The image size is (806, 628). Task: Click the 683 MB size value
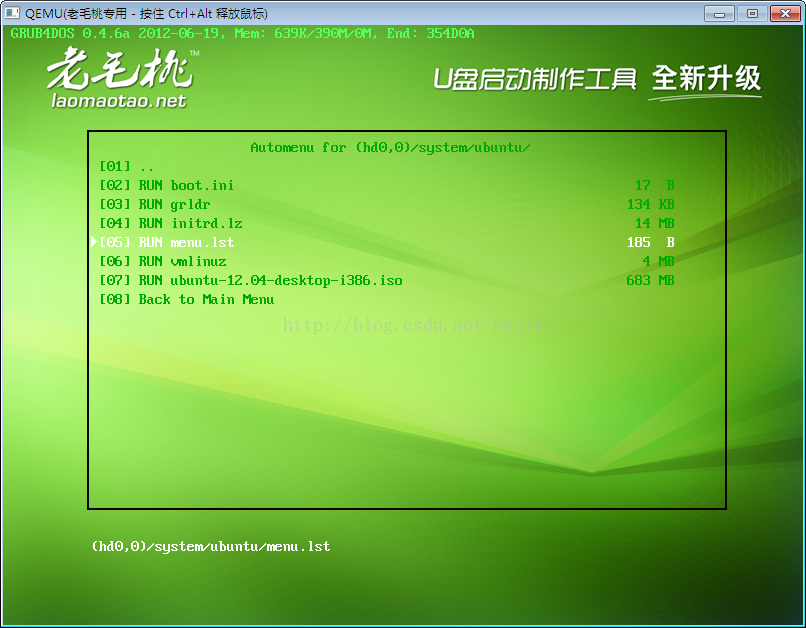pos(650,281)
